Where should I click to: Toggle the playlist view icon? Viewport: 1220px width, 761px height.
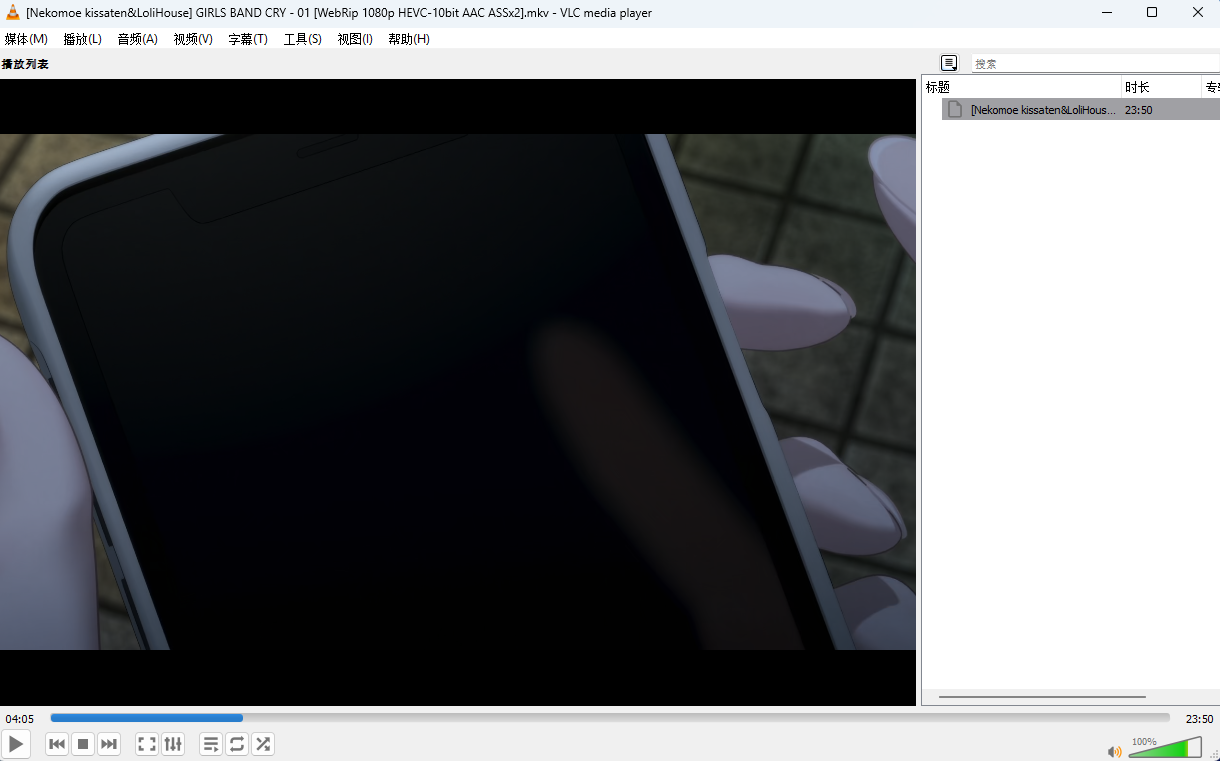(211, 744)
